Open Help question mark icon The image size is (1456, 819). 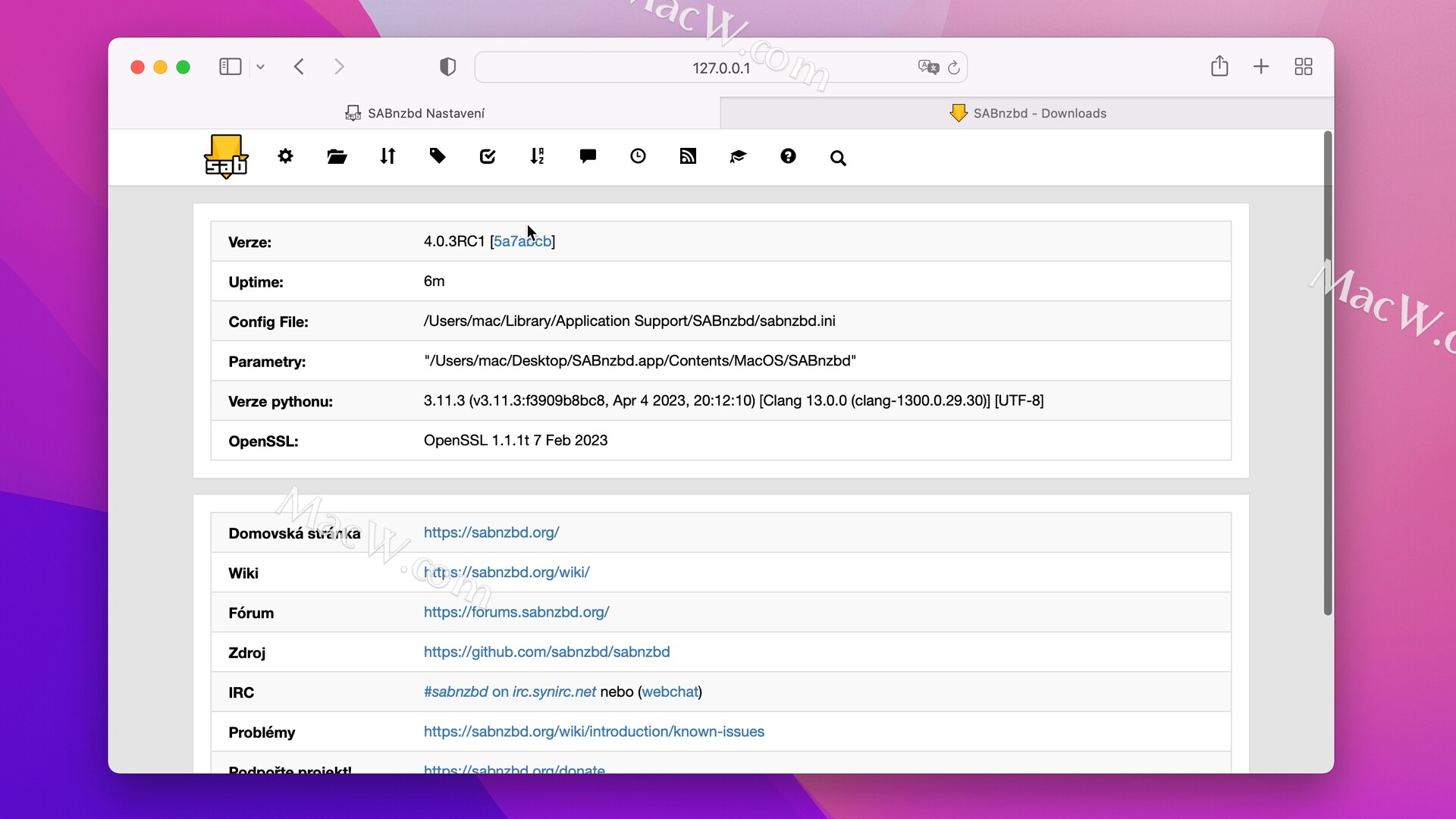788,156
